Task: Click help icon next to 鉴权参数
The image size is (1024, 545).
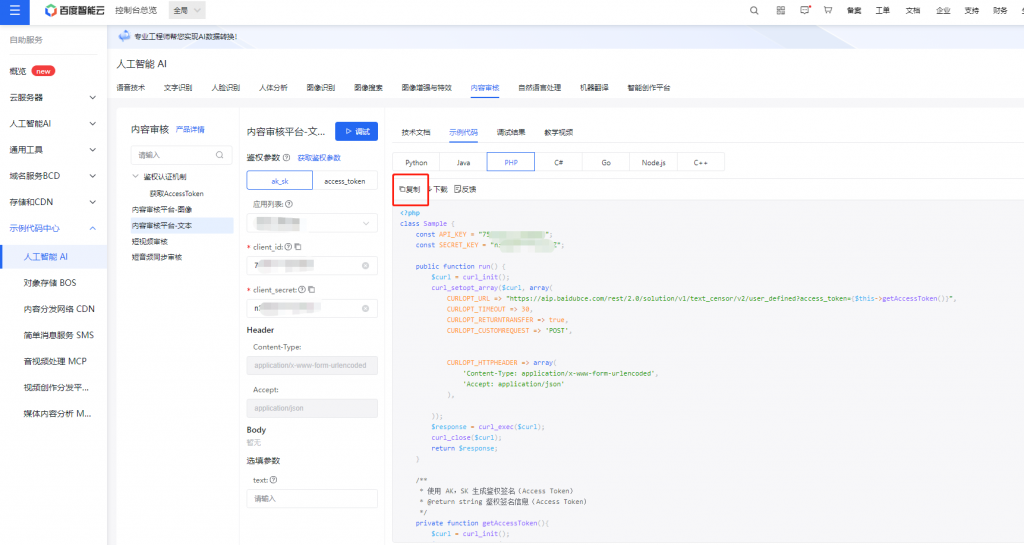Action: (x=287, y=158)
